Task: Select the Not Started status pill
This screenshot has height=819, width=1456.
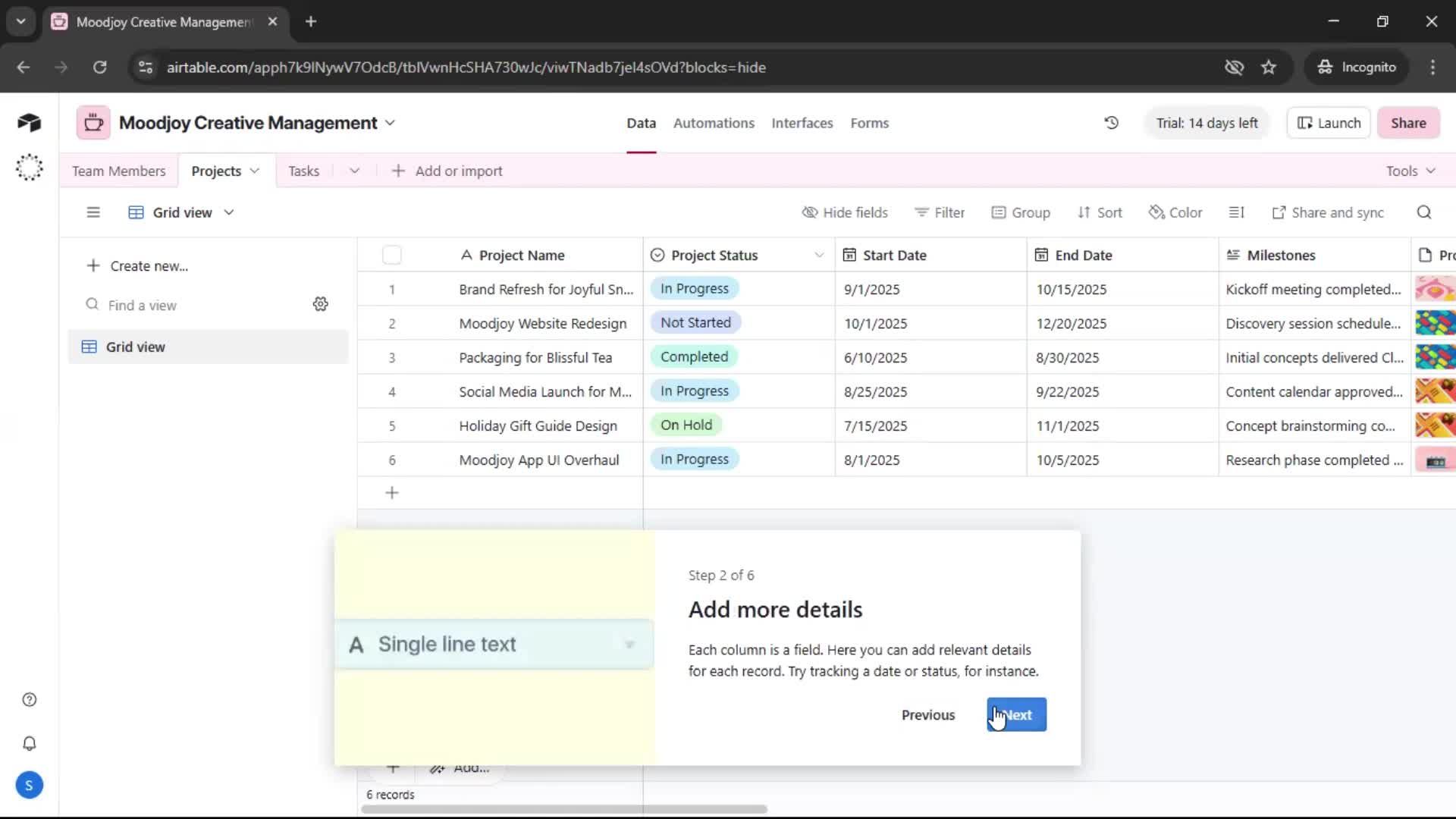Action: (695, 322)
